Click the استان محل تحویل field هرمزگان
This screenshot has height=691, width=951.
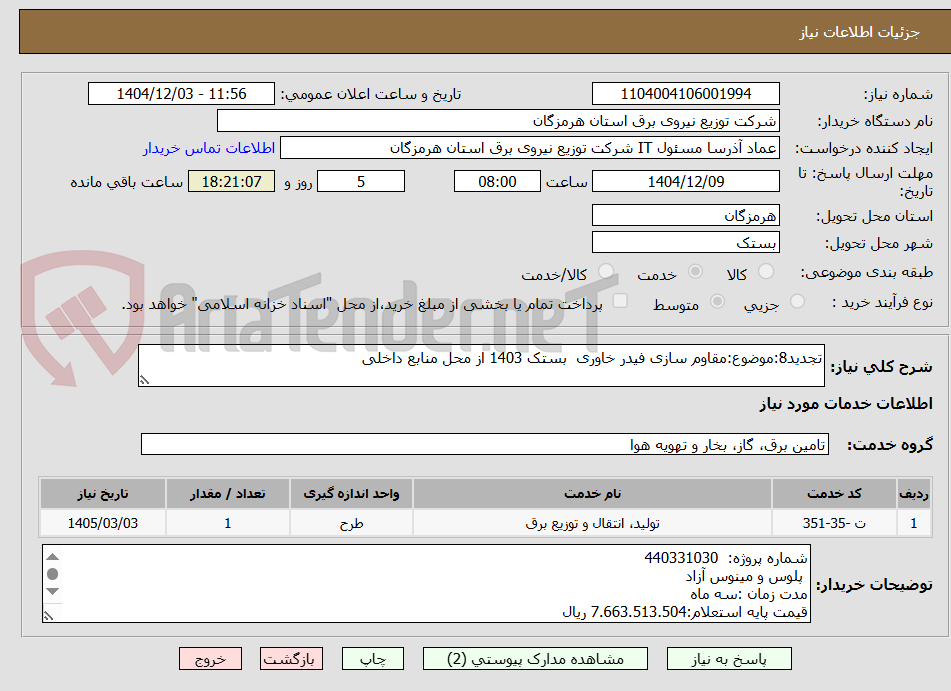[685, 215]
